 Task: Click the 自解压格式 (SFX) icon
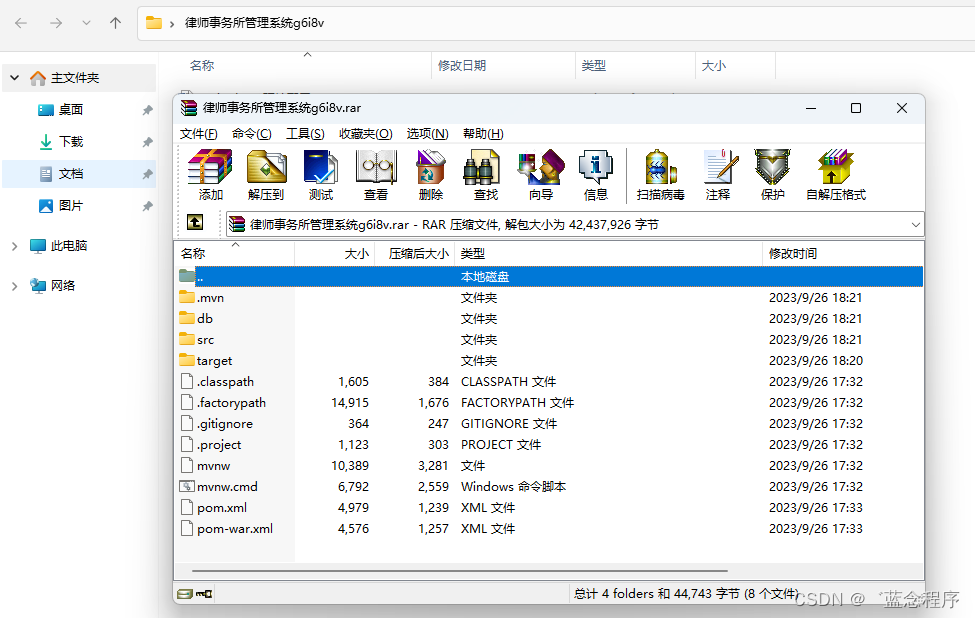(836, 168)
